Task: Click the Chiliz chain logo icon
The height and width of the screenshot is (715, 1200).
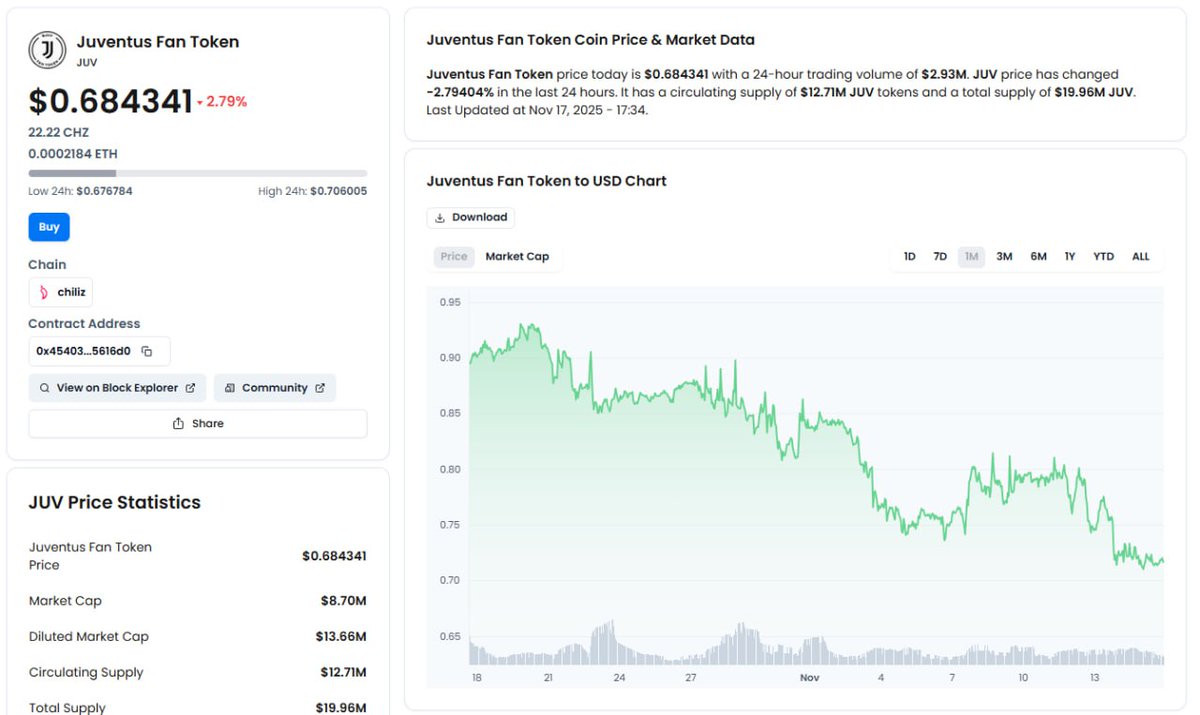Action: click(x=43, y=292)
